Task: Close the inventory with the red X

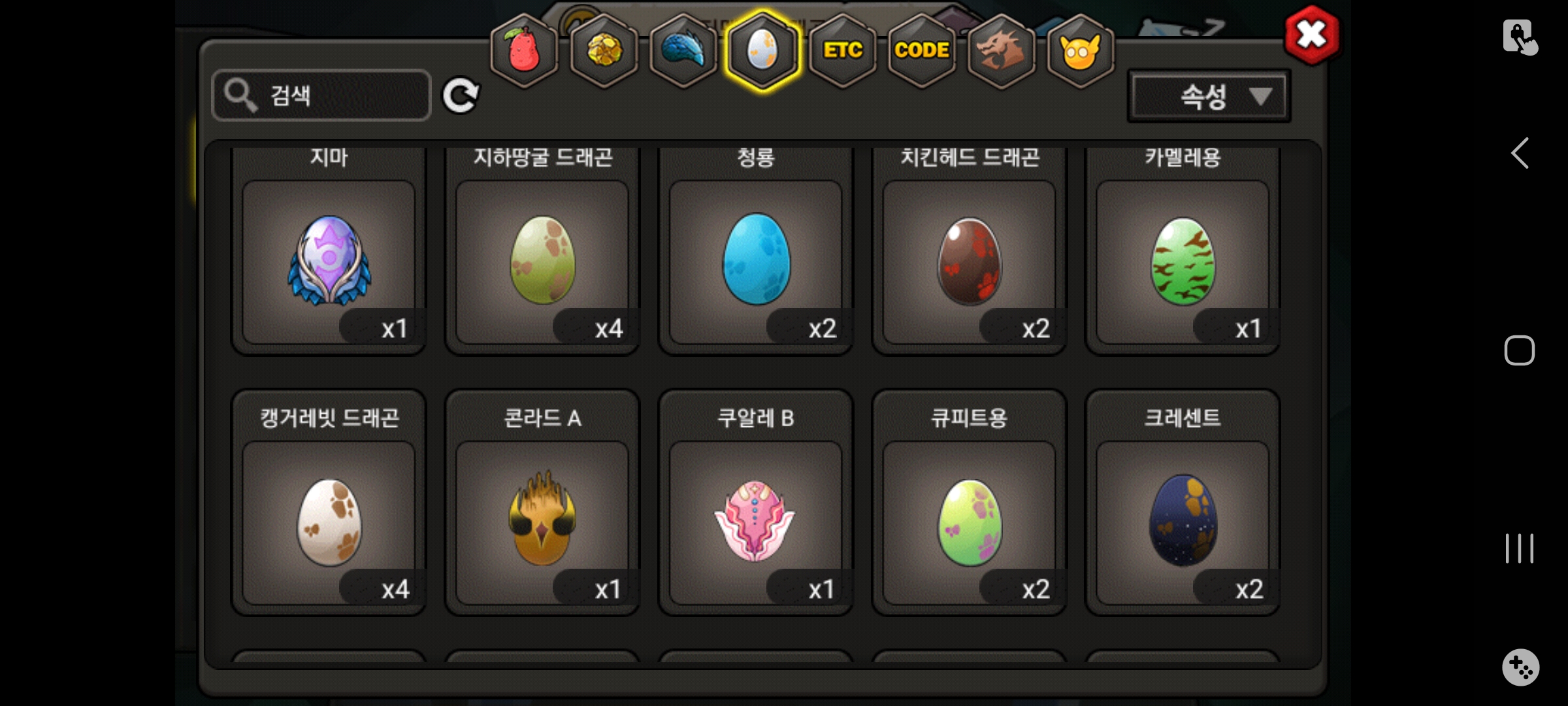Action: coord(1311,35)
